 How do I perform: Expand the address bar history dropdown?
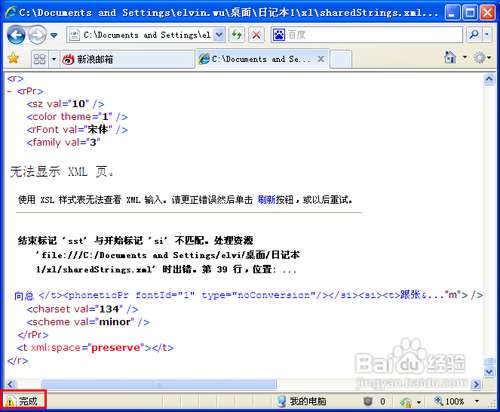click(x=219, y=35)
